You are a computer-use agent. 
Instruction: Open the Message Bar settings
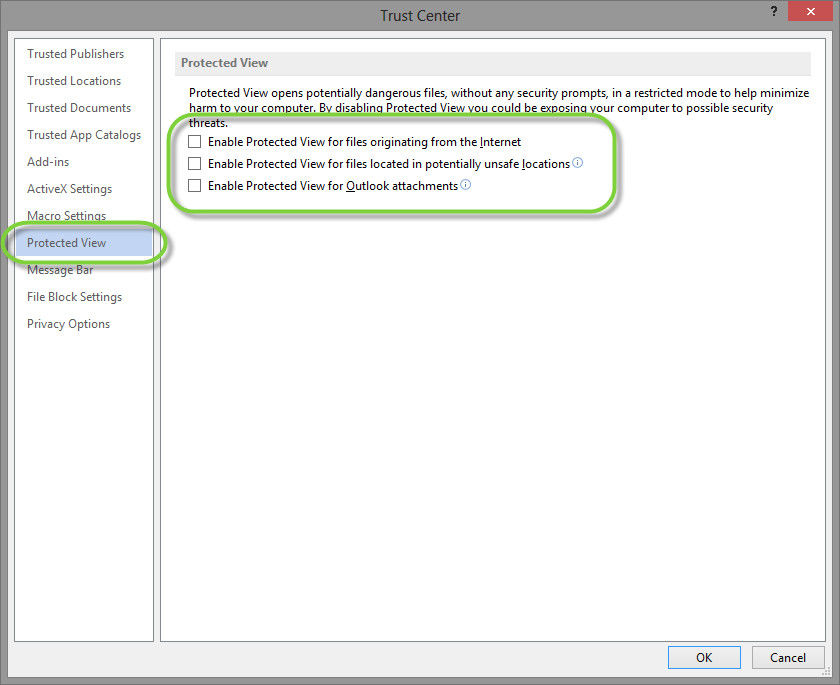[x=60, y=270]
